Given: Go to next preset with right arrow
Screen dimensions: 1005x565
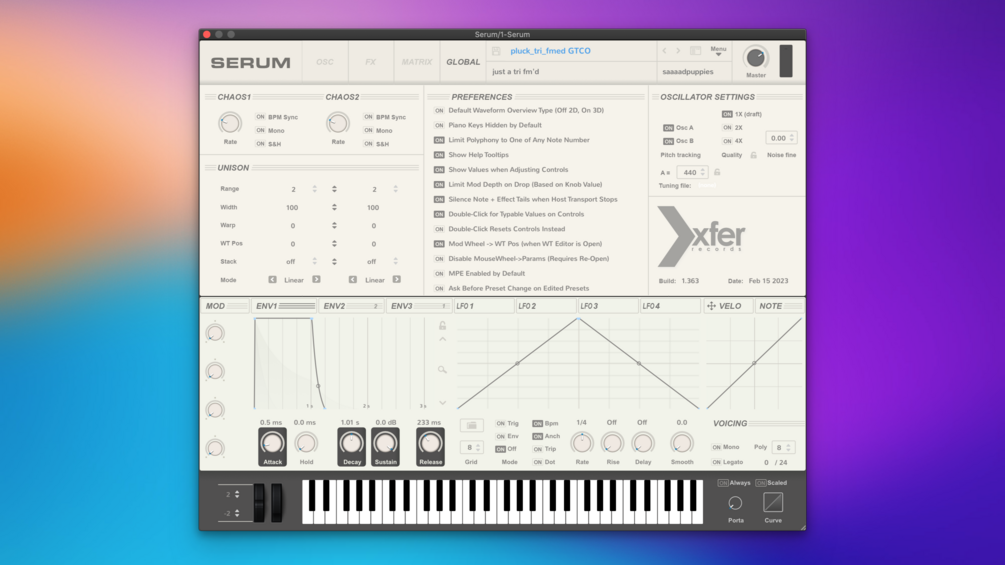Looking at the screenshot, I should (678, 51).
